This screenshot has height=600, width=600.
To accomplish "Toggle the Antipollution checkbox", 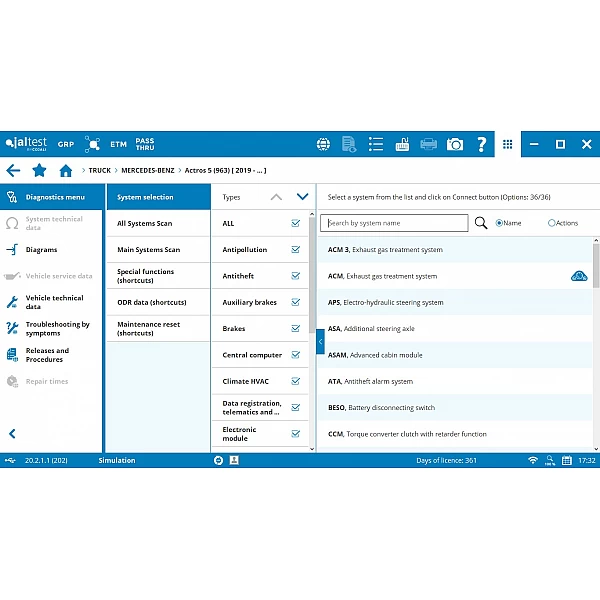I will click(x=295, y=249).
